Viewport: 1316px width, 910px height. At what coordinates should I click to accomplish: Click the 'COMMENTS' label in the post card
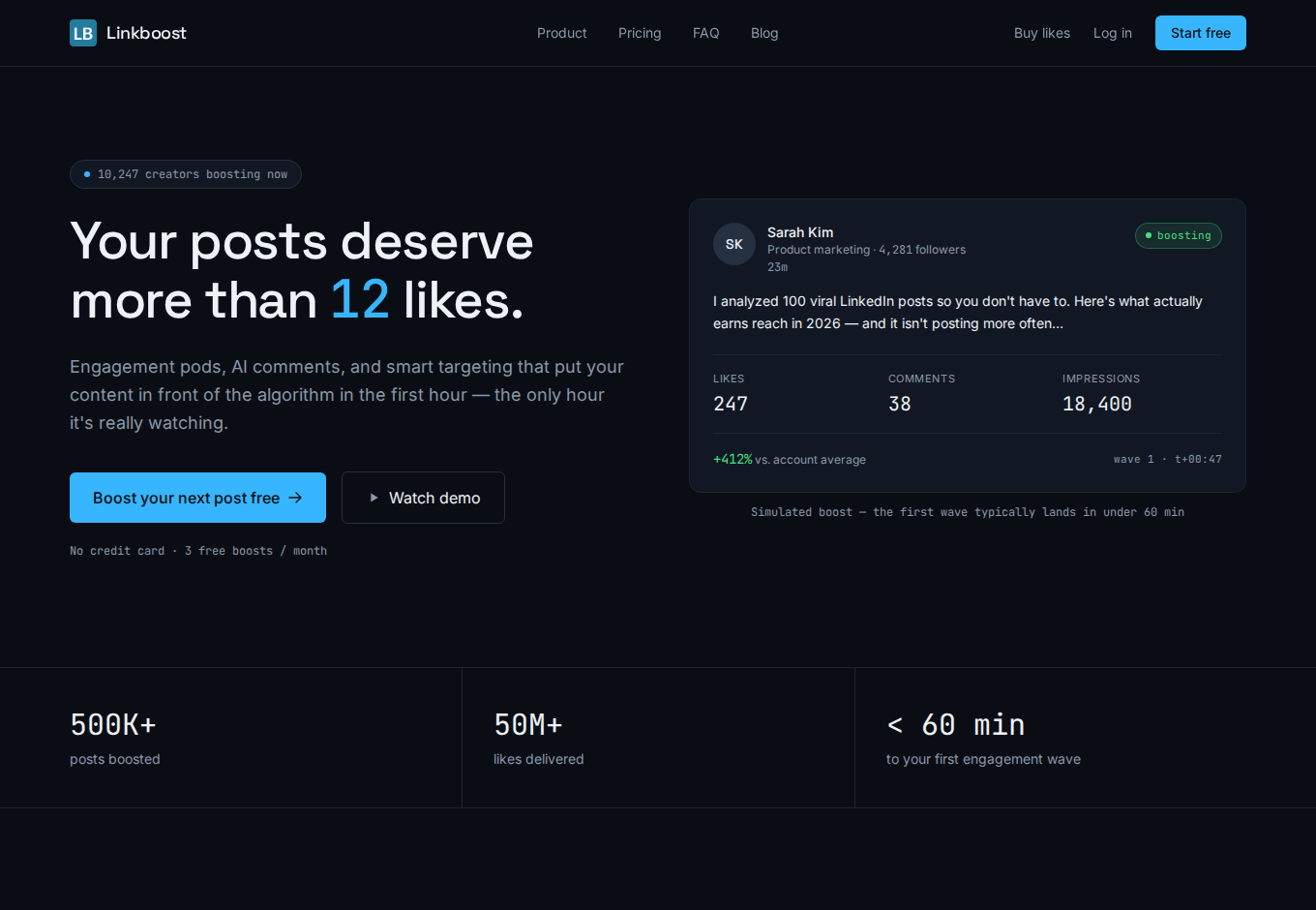coord(922,379)
